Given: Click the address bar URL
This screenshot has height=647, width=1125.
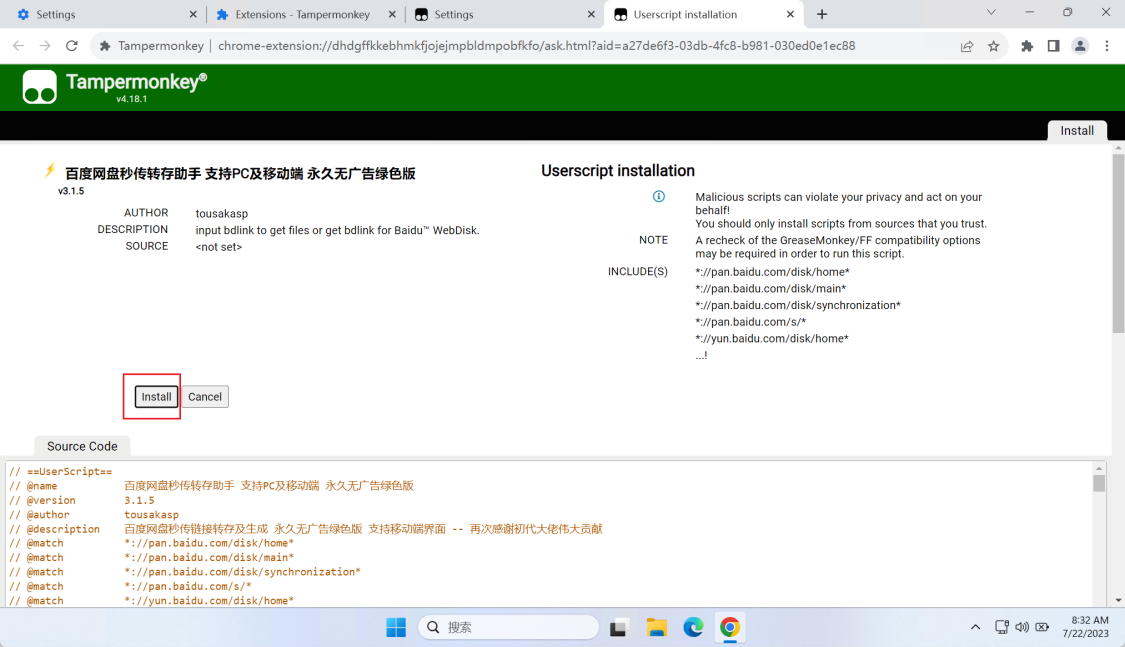Looking at the screenshot, I should tap(536, 46).
